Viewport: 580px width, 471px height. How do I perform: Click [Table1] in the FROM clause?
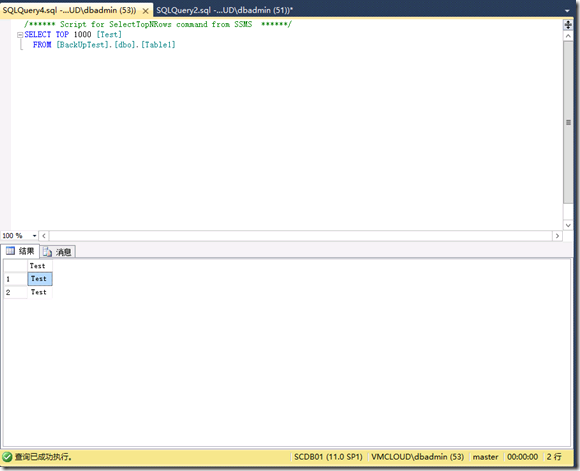pos(158,45)
